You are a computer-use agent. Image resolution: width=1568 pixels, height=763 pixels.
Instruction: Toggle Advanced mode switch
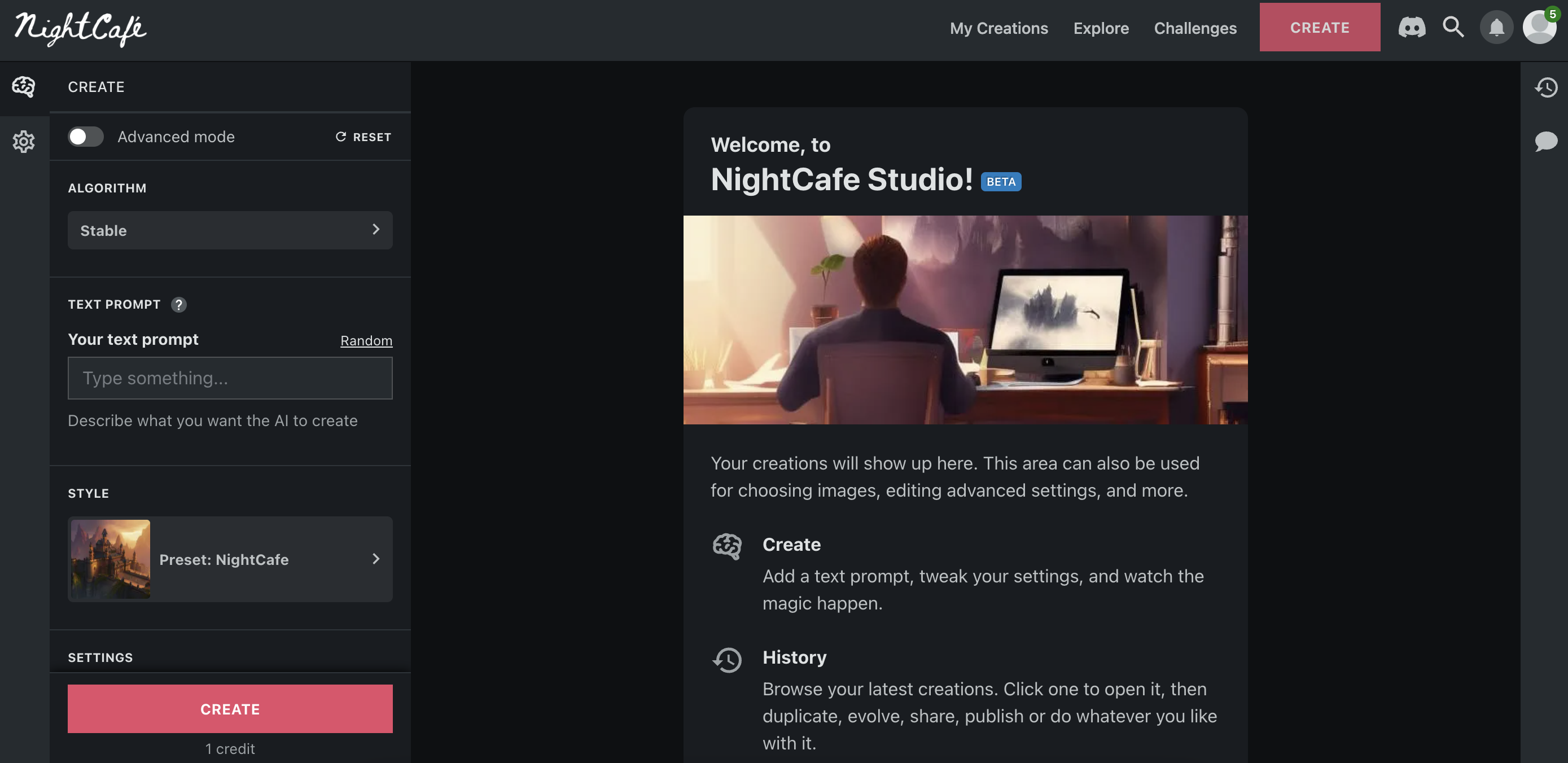click(85, 137)
